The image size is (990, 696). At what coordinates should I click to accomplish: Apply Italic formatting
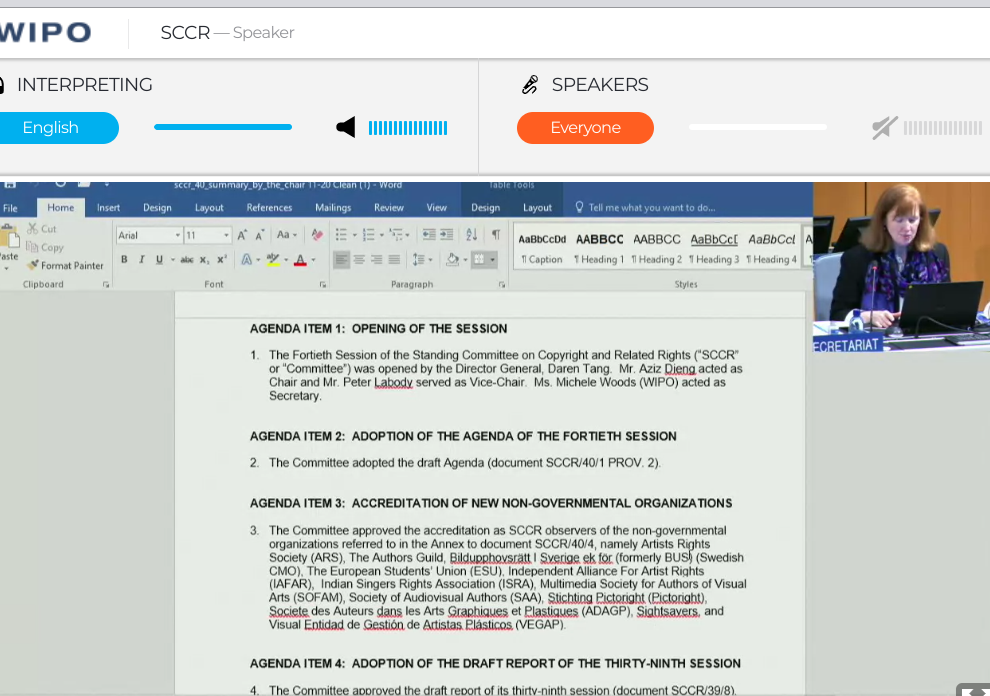[x=141, y=260]
